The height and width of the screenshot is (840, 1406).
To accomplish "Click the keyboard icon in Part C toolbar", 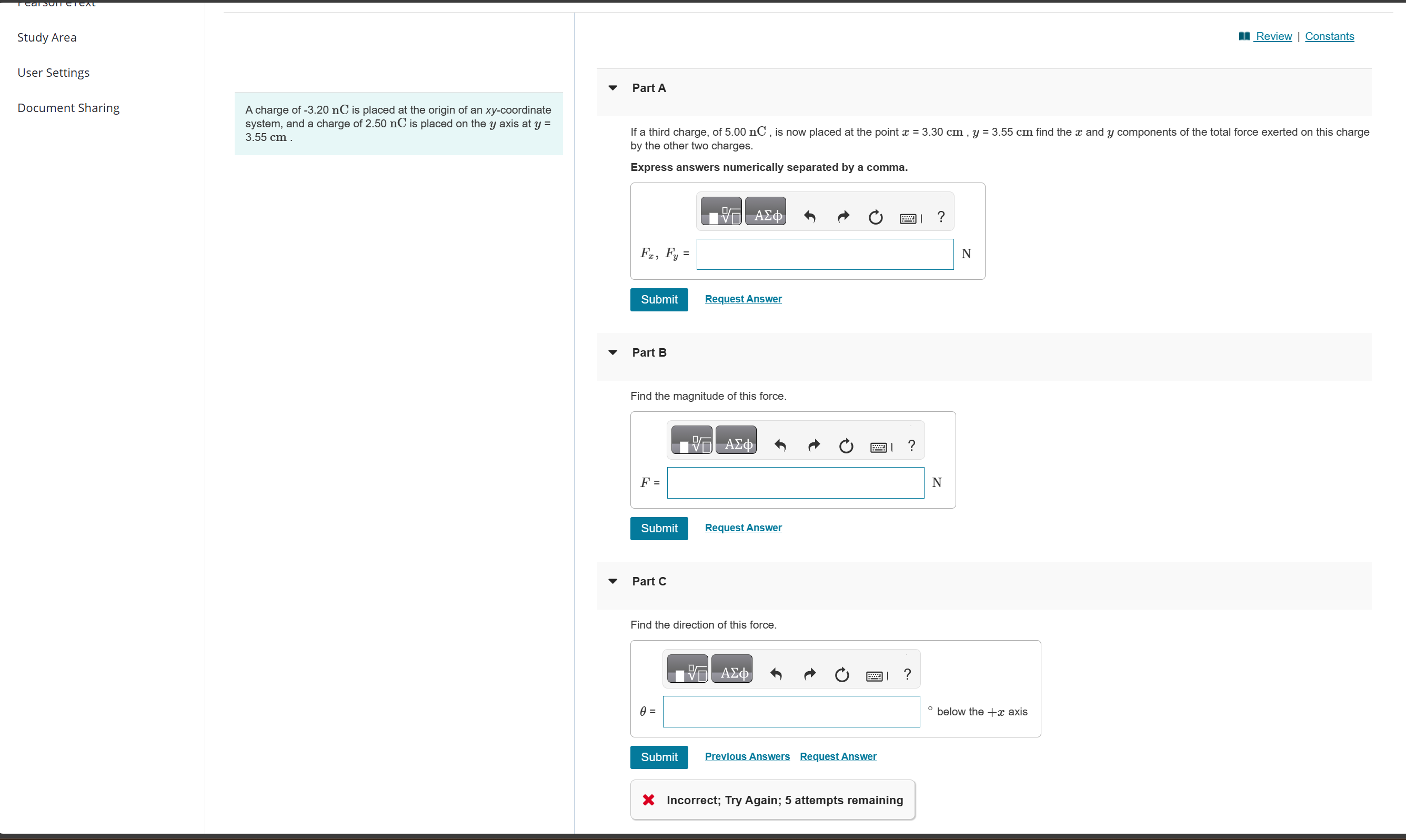I will click(876, 675).
